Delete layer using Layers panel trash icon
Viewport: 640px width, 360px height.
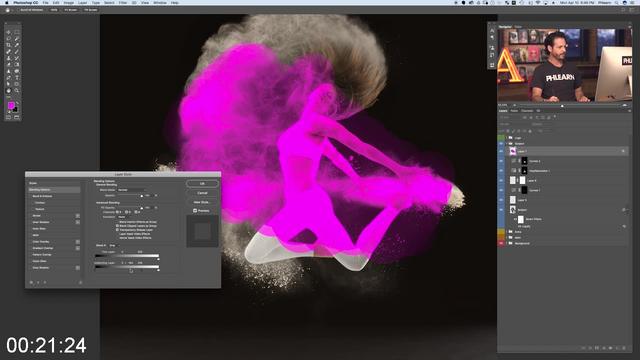pos(624,348)
